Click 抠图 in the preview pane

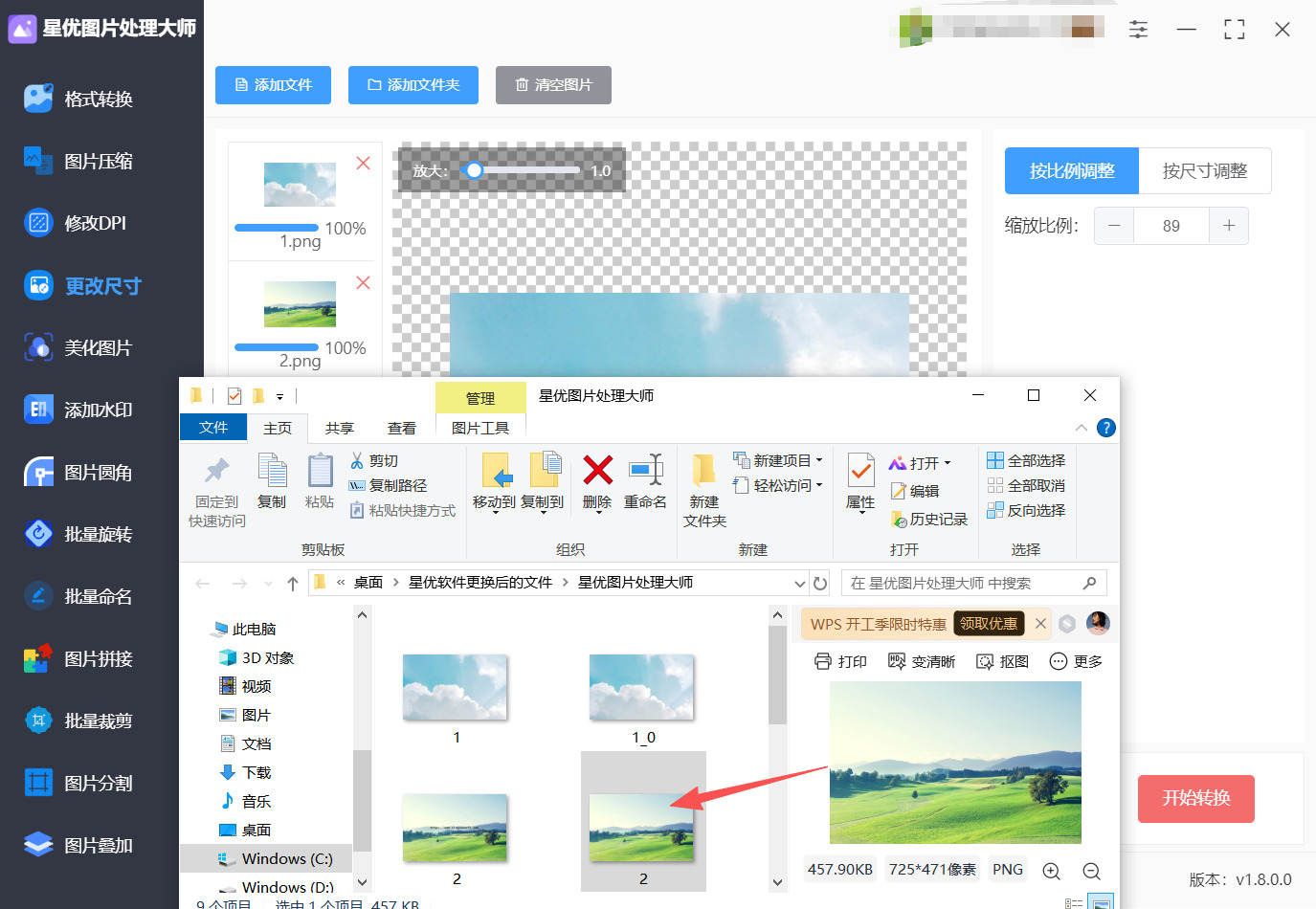click(1002, 661)
